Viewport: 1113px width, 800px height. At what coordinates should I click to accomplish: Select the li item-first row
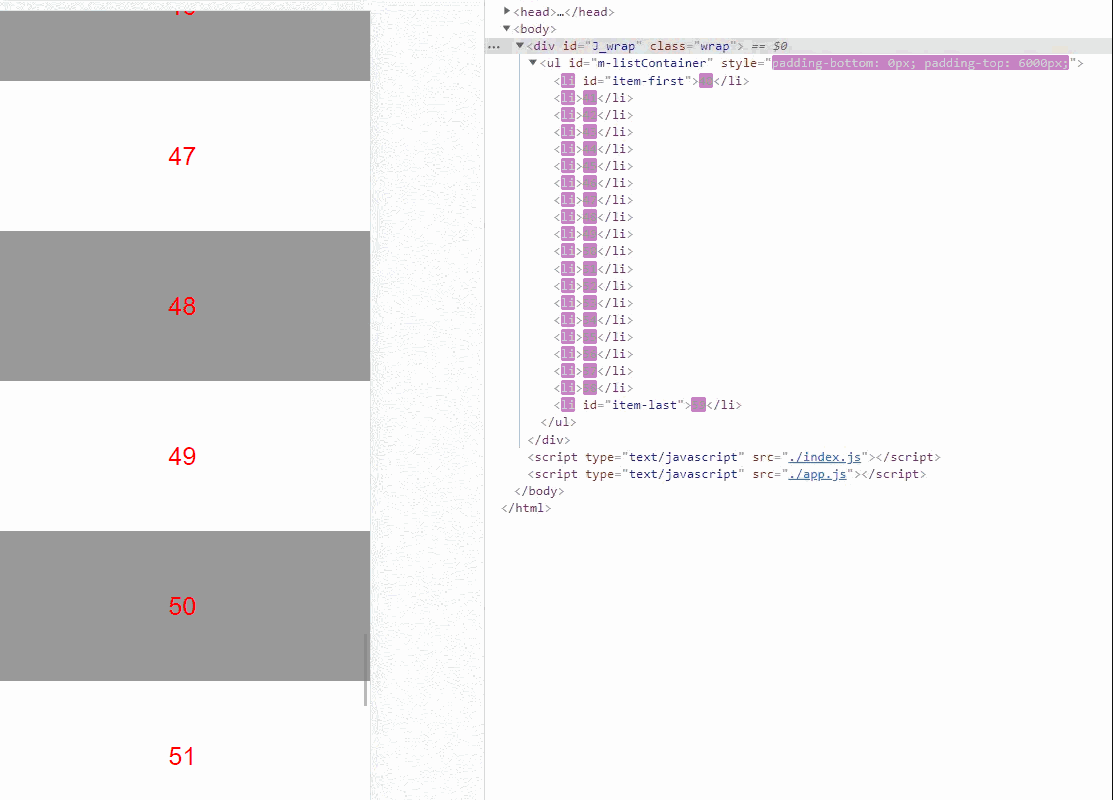point(652,81)
